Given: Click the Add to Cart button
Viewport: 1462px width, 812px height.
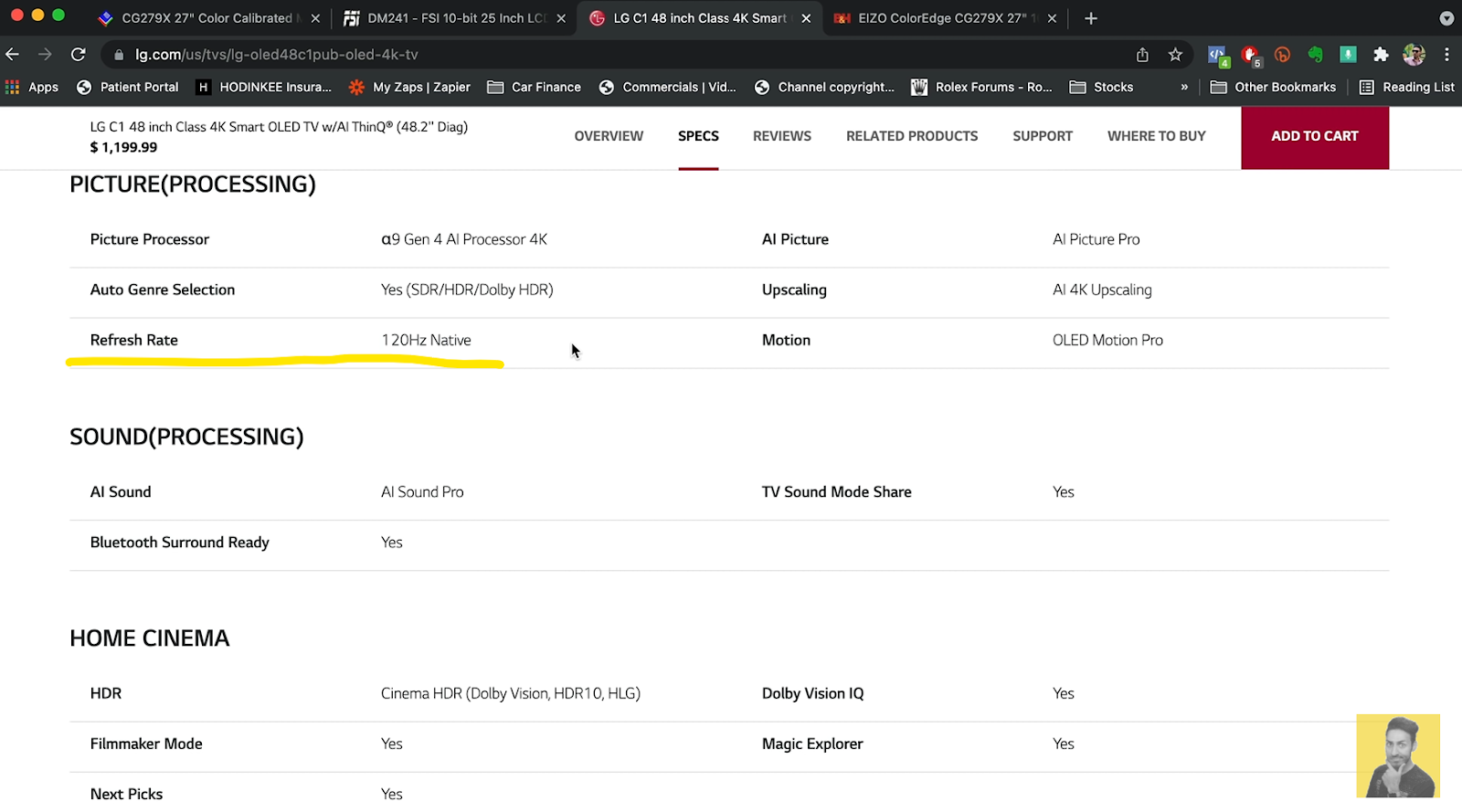Looking at the screenshot, I should [x=1315, y=137].
